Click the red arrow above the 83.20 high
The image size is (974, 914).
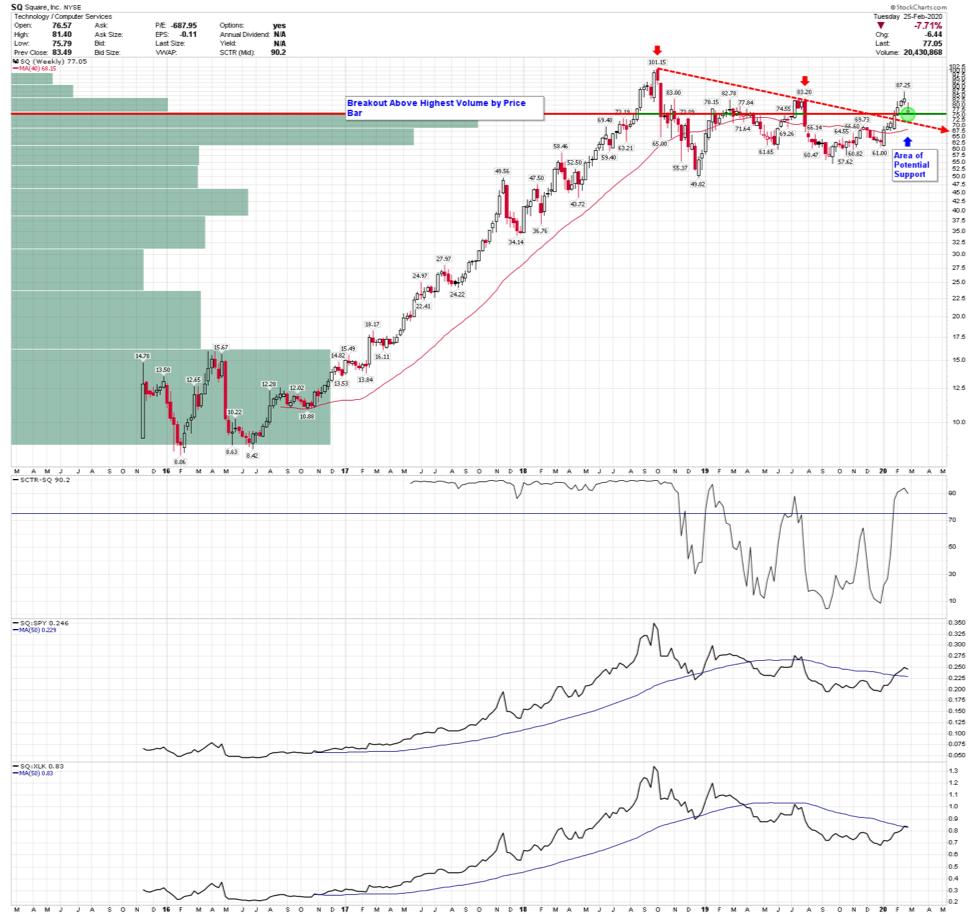pyautogui.click(x=805, y=80)
